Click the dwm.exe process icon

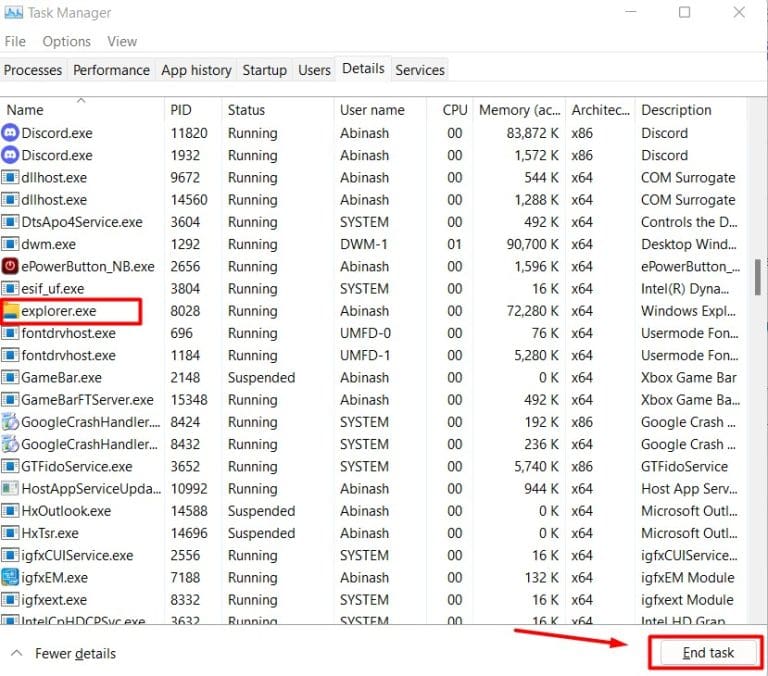tap(11, 244)
